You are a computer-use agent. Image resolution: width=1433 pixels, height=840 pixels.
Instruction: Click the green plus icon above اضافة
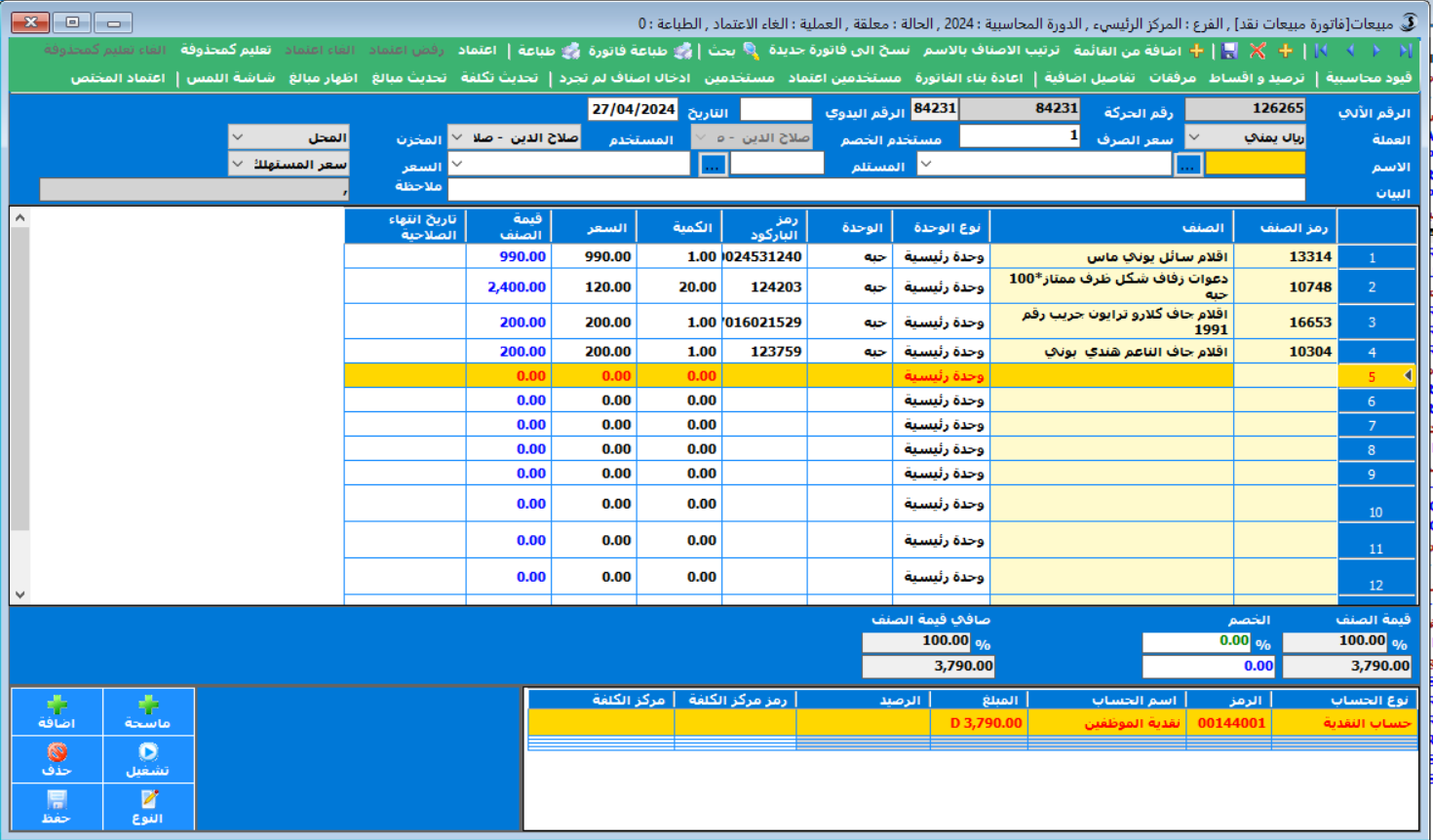pos(58,705)
